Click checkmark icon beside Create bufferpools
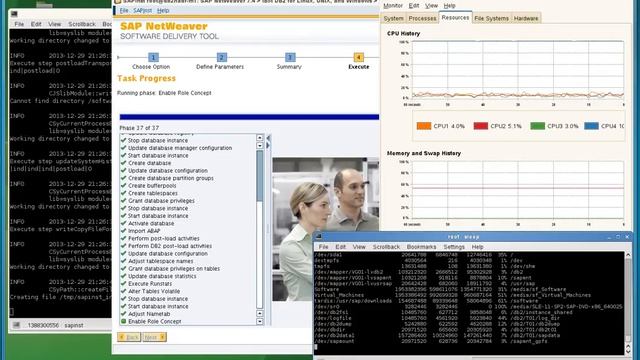 (x=124, y=185)
